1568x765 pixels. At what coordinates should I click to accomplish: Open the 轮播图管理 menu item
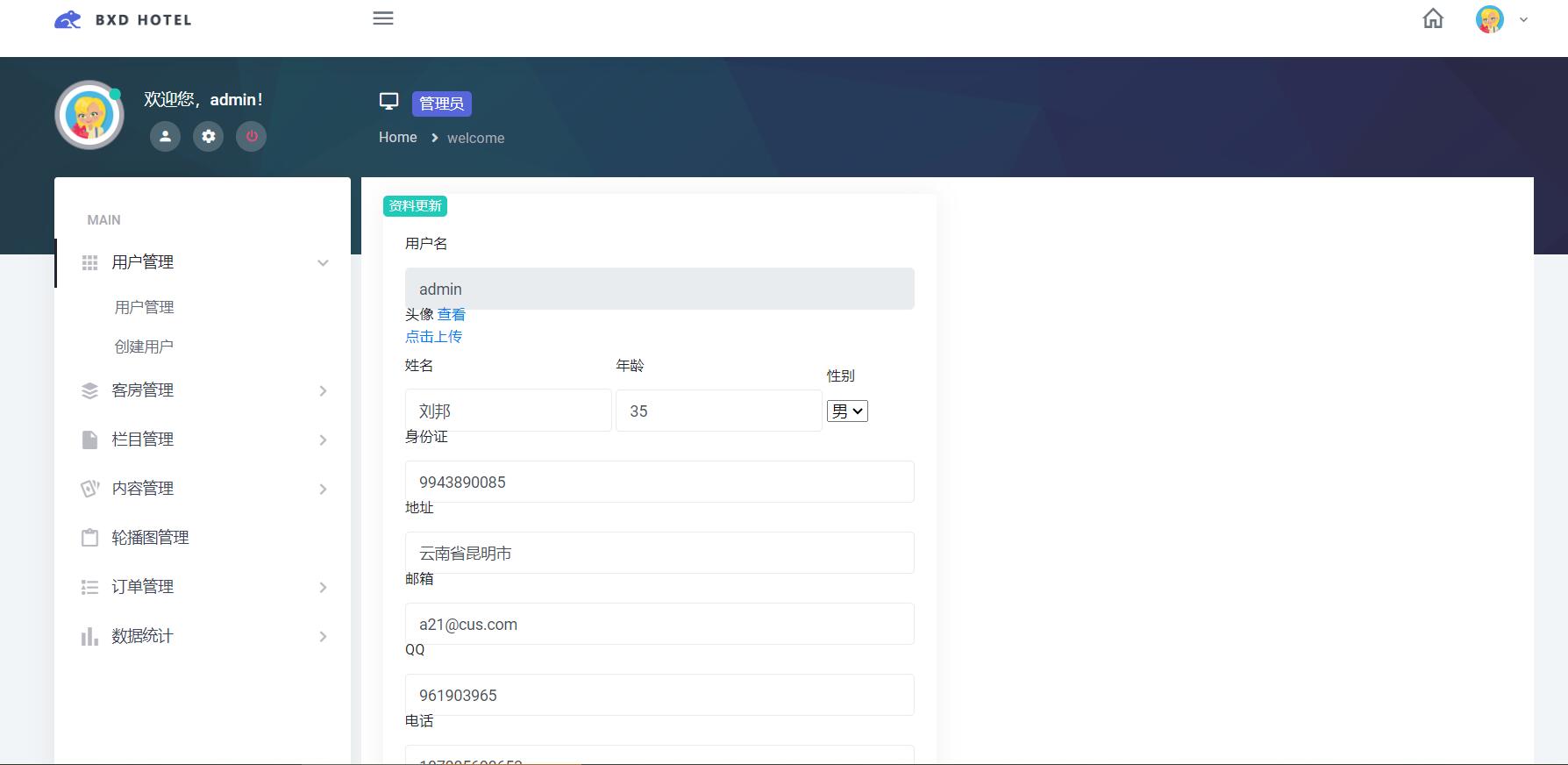tap(150, 538)
